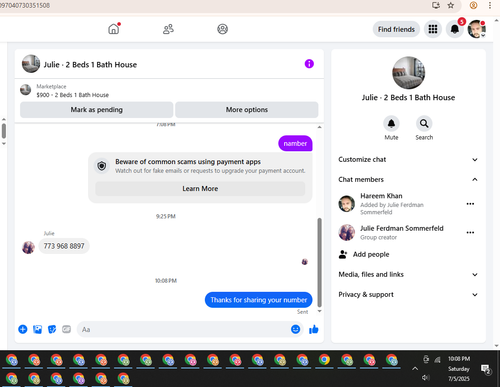This screenshot has width=500, height=387.
Task: Click the '773 968 8897' message
Action: pos(64,246)
